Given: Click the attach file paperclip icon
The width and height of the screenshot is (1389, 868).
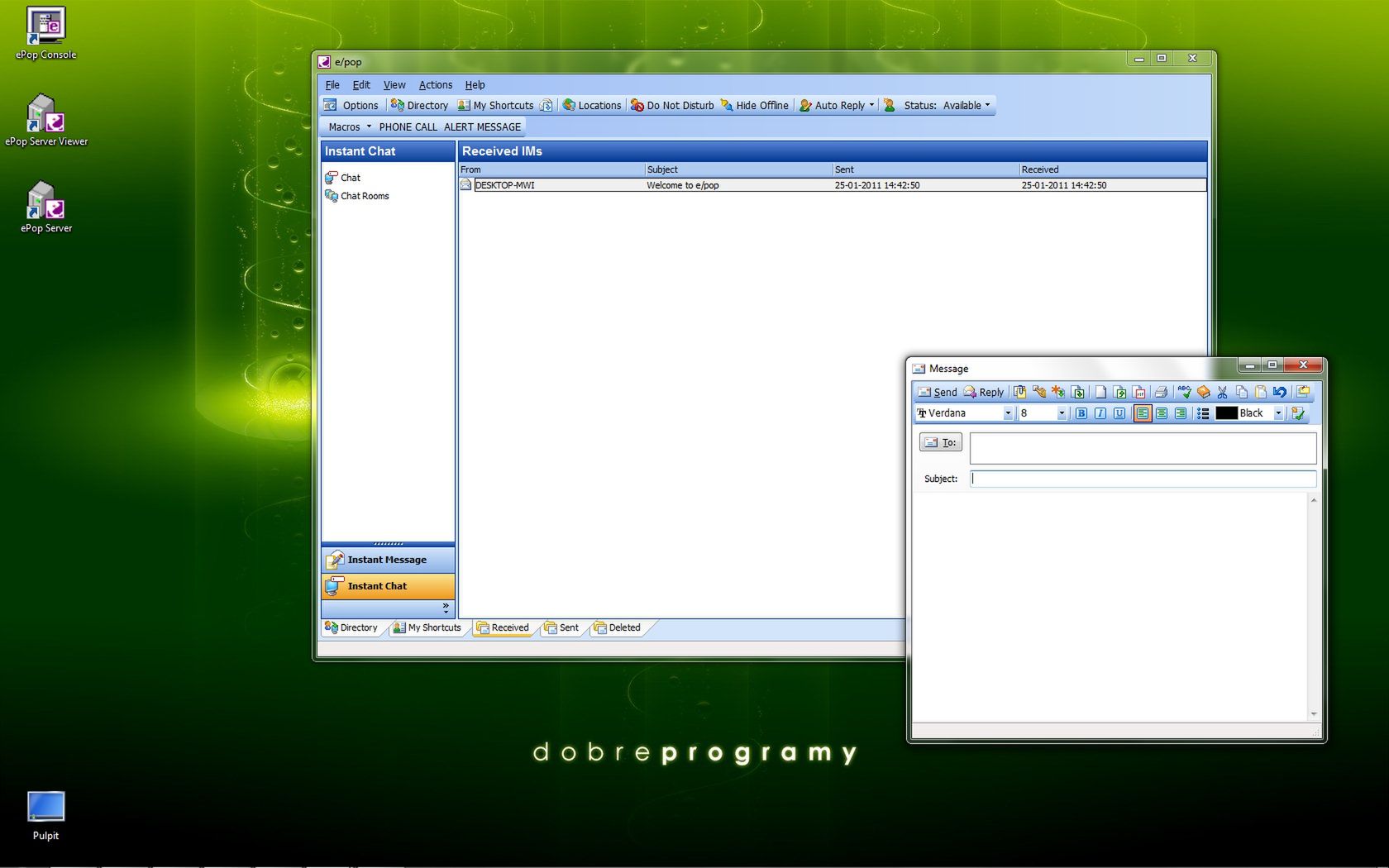Looking at the screenshot, I should tap(1020, 392).
